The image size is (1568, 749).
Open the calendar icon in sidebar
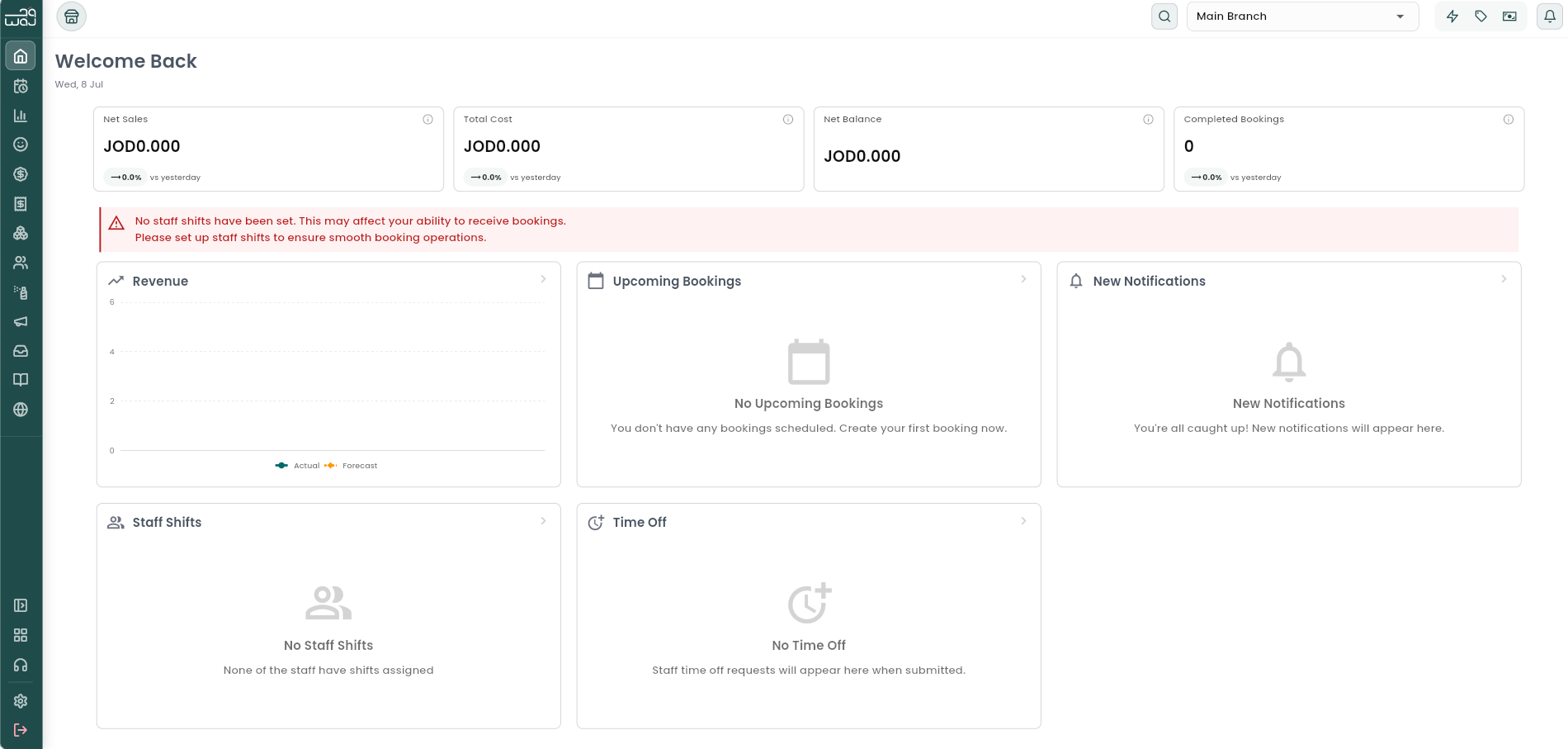(21, 86)
